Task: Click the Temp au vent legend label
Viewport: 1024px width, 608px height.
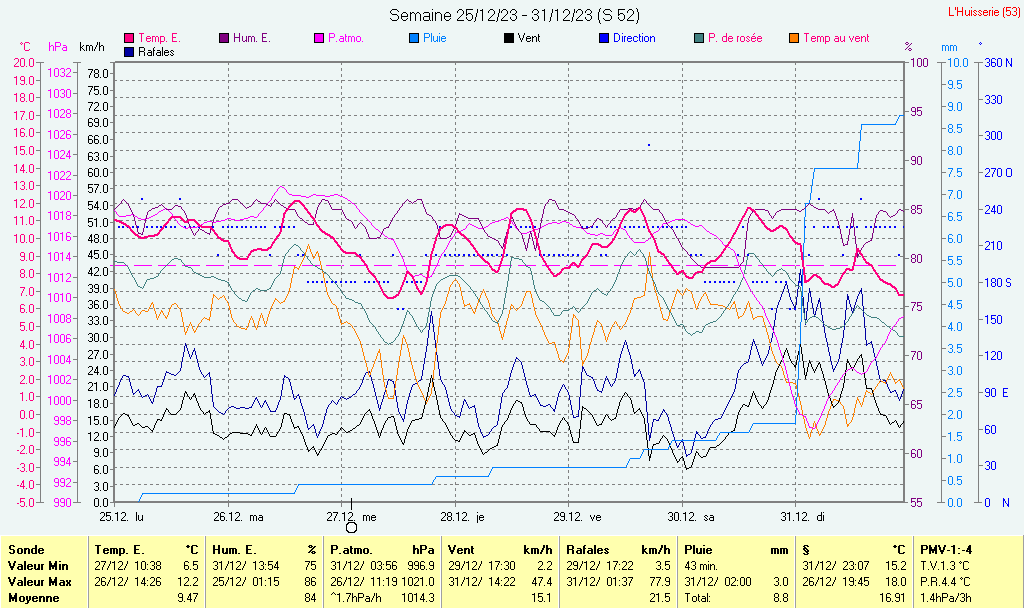Action: [836, 39]
